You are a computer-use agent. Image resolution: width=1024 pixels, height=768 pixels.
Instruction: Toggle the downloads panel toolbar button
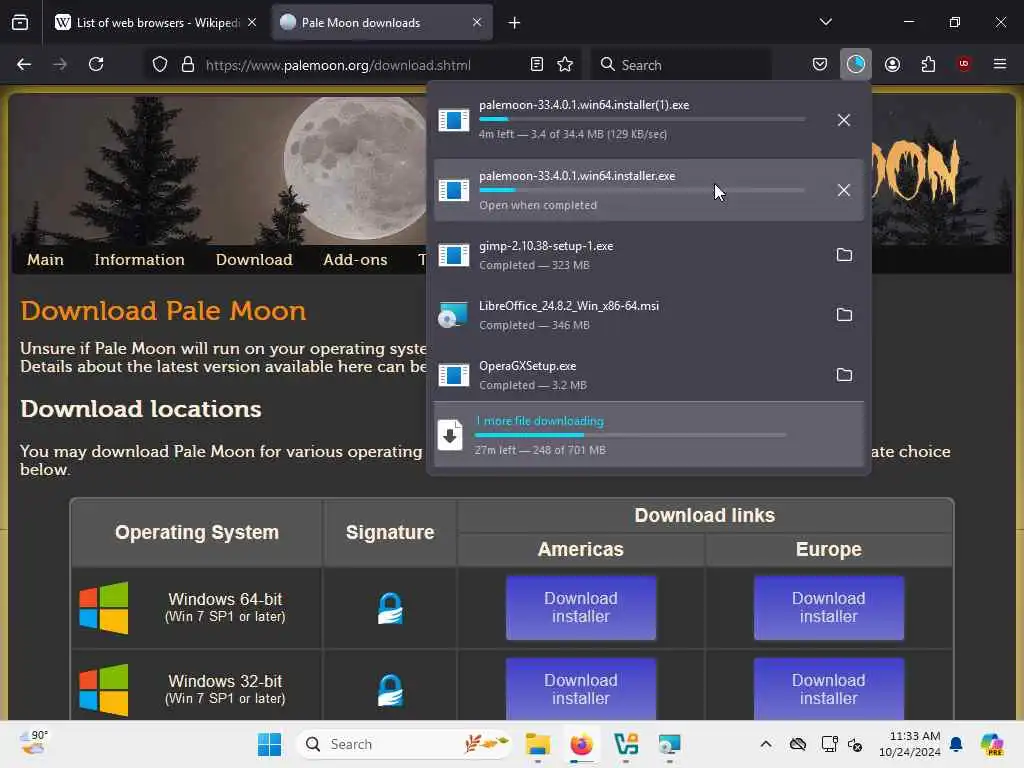point(856,64)
